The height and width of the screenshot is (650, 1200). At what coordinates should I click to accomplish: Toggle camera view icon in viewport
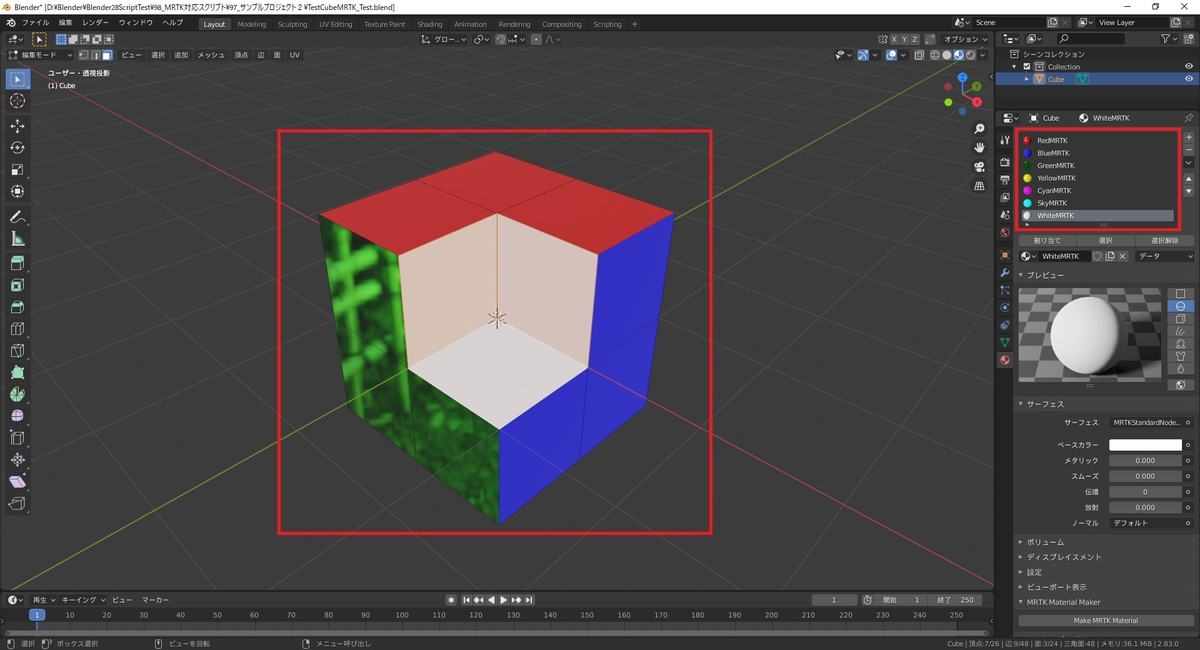click(x=979, y=166)
